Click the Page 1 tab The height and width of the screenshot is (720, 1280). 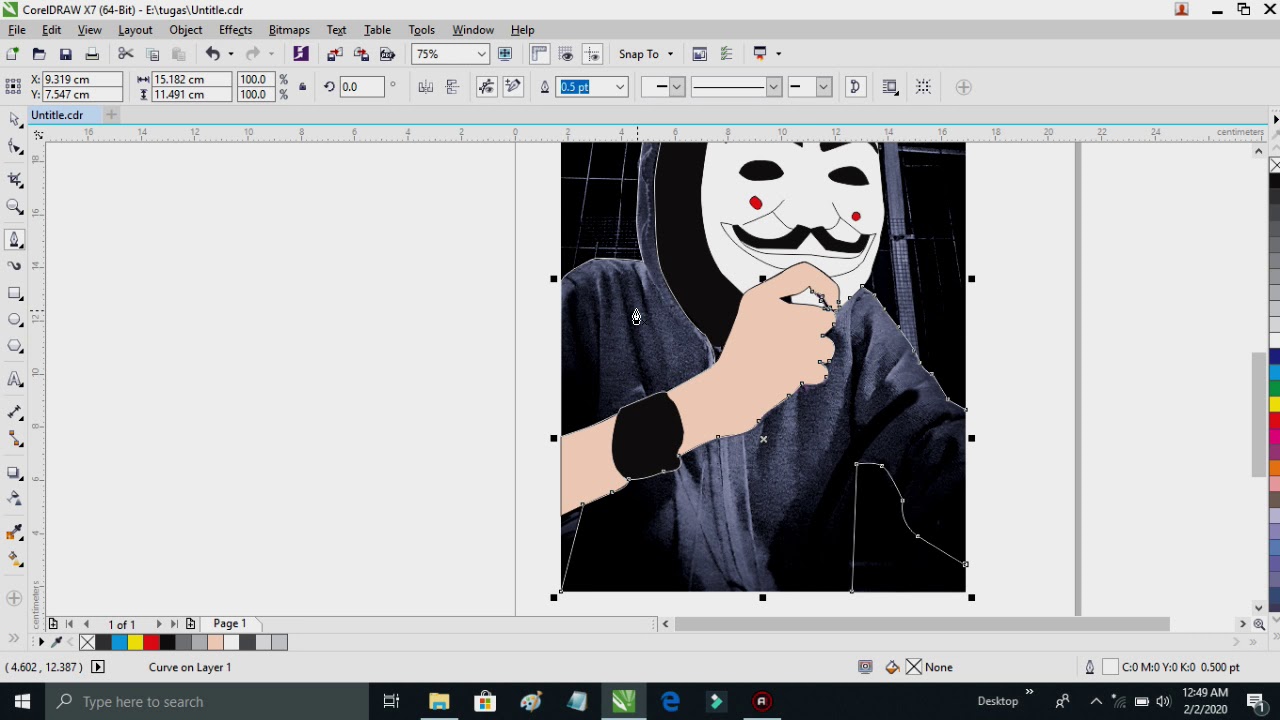coord(229,624)
